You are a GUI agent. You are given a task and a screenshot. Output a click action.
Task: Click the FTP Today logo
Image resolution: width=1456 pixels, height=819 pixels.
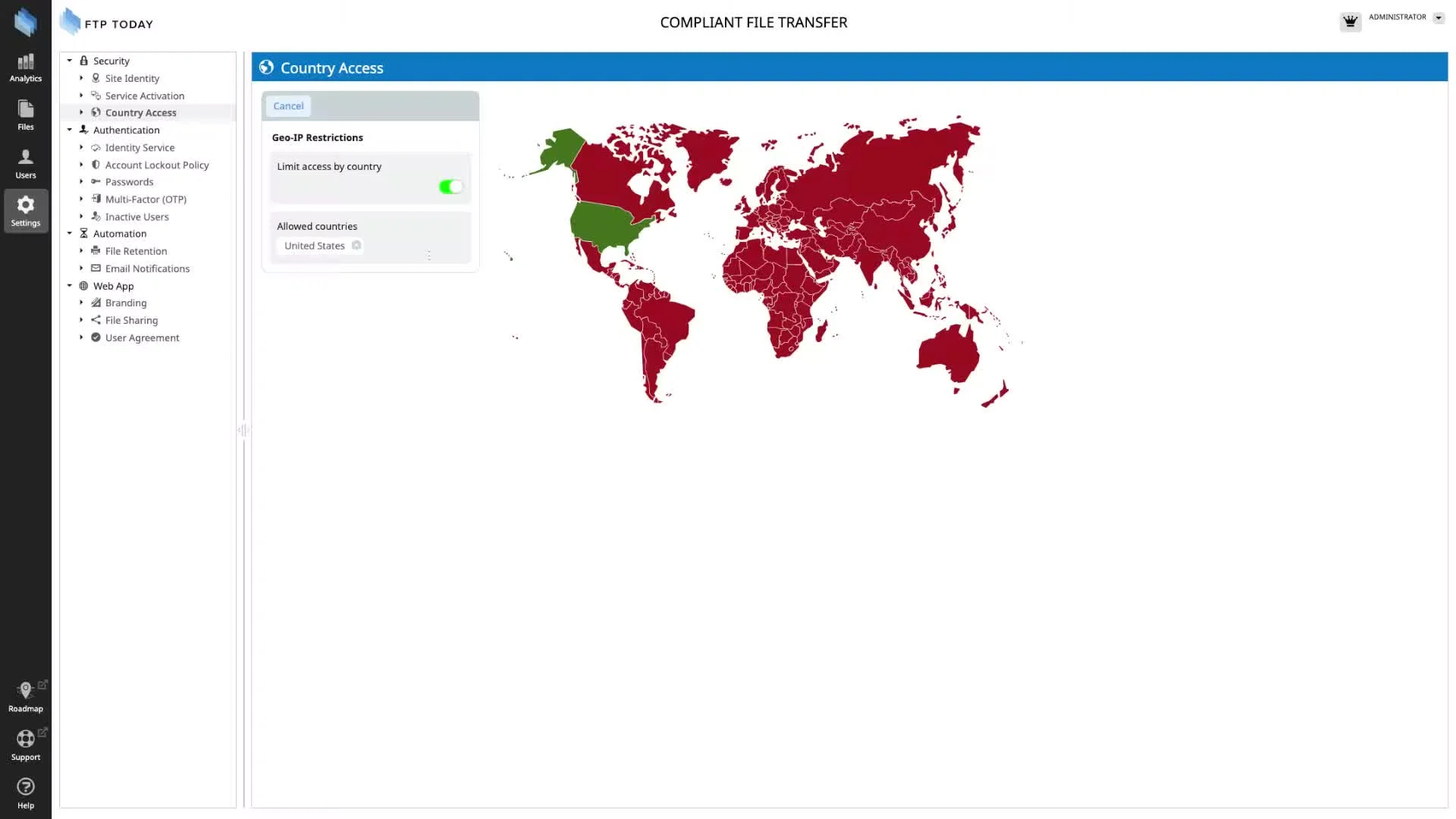[106, 23]
